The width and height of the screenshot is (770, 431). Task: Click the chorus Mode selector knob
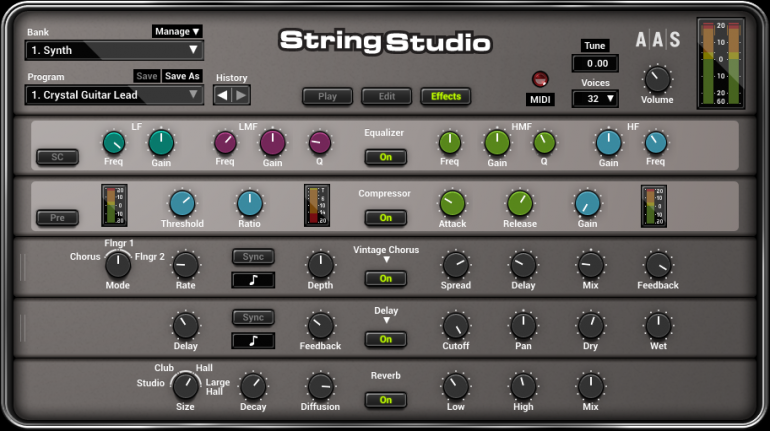click(118, 265)
